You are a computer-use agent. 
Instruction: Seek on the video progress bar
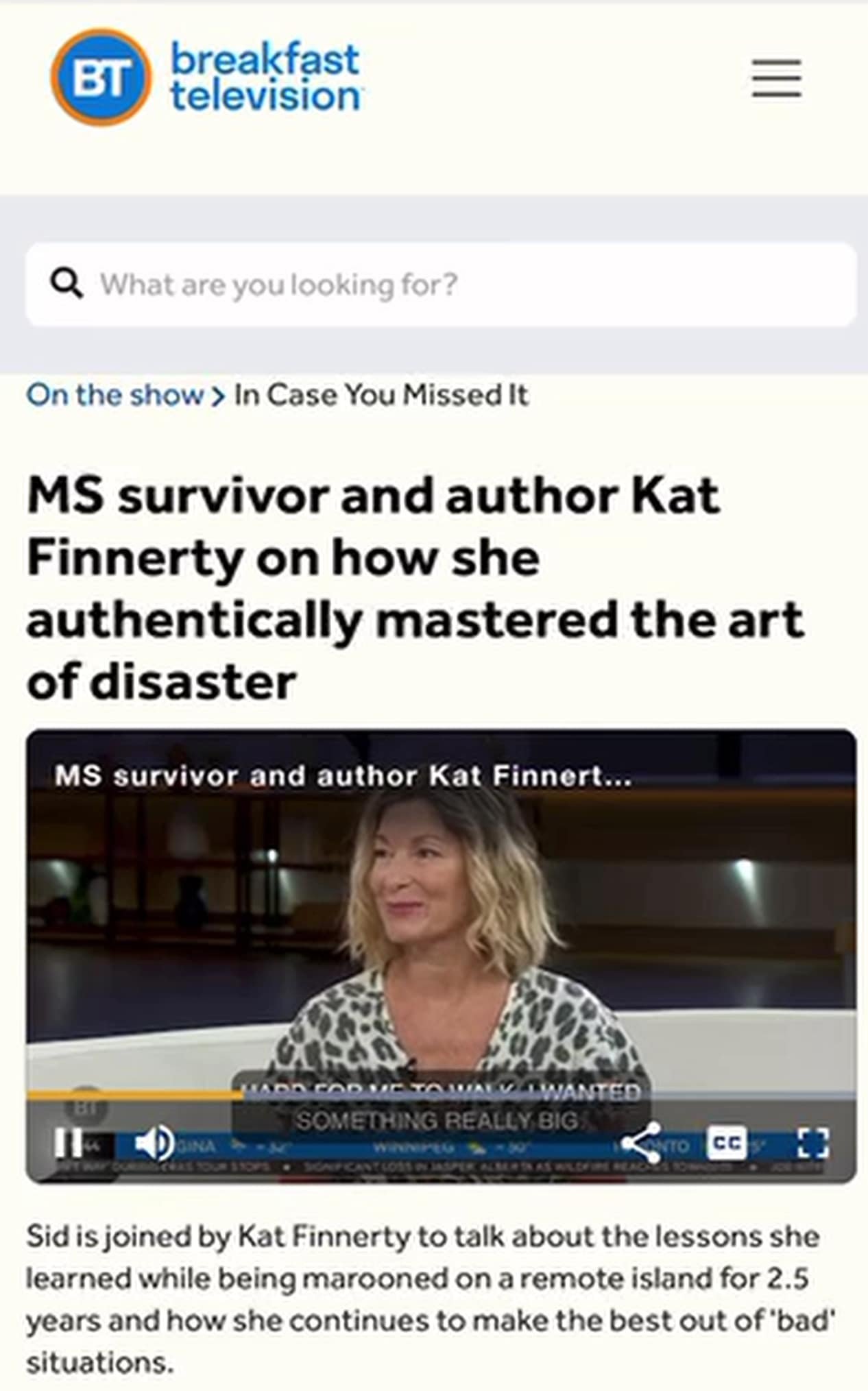pyautogui.click(x=441, y=1096)
